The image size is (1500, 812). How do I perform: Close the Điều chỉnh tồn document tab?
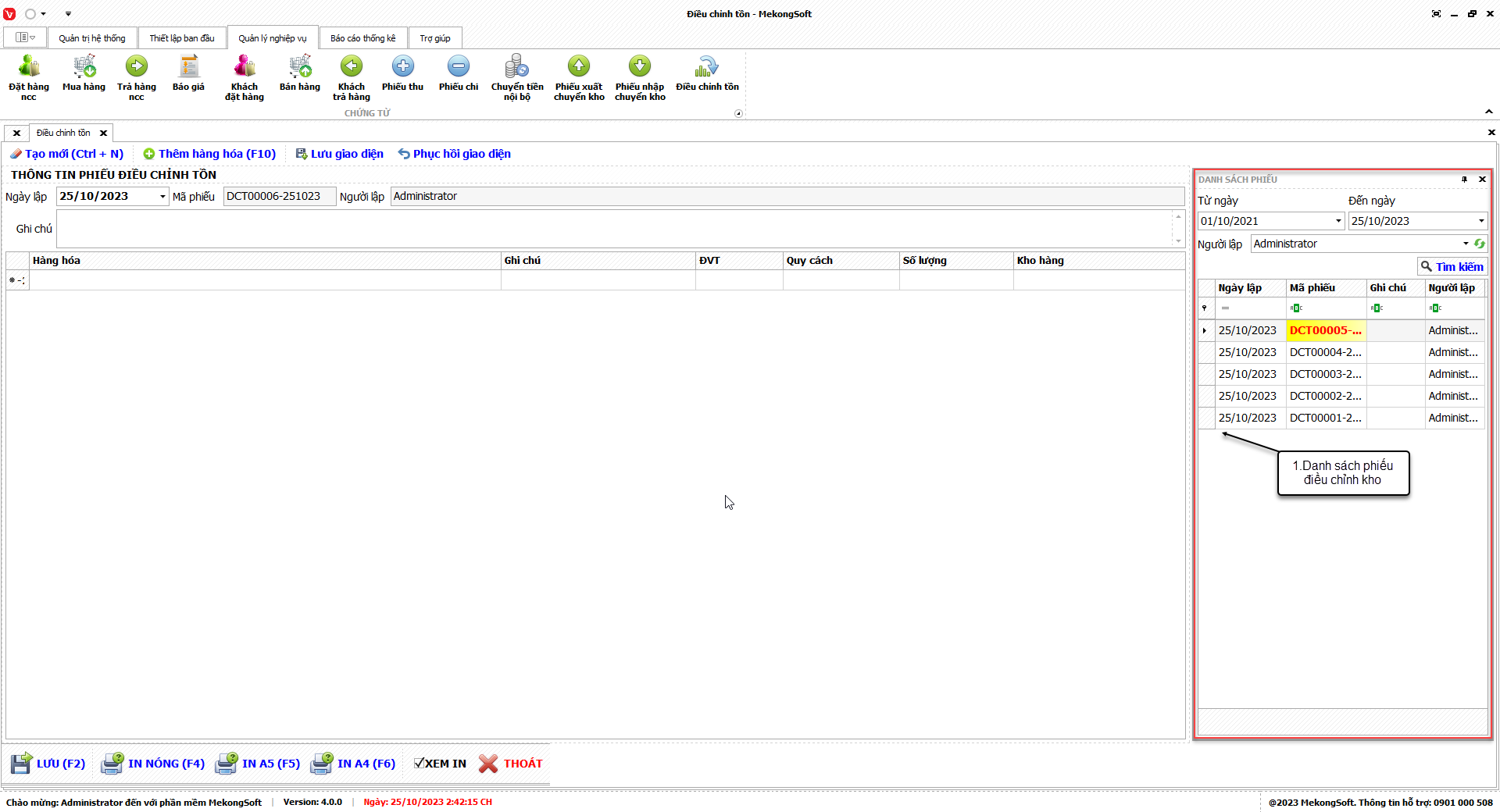pyautogui.click(x=103, y=134)
